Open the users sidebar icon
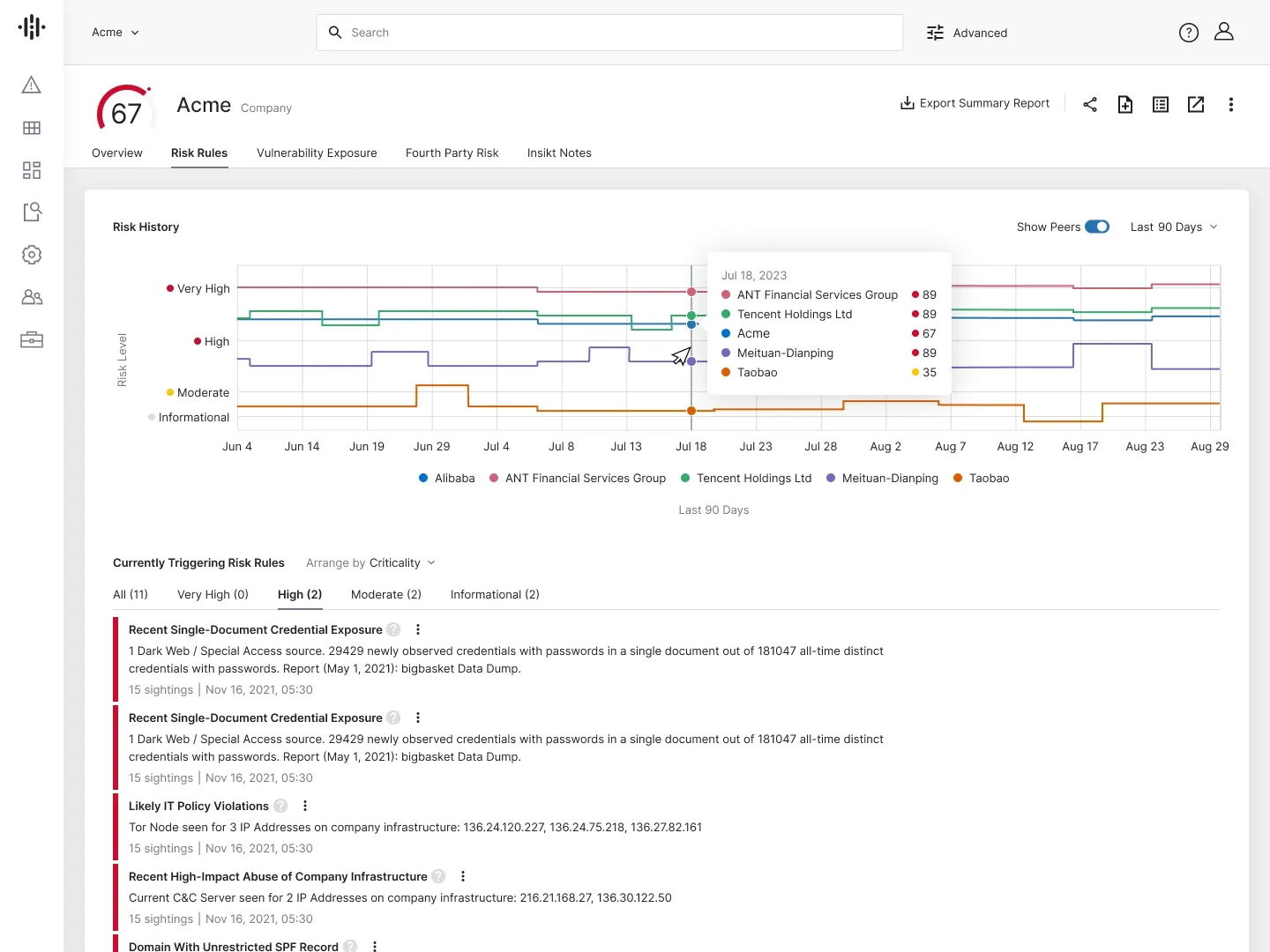The height and width of the screenshot is (952, 1270). click(x=32, y=297)
